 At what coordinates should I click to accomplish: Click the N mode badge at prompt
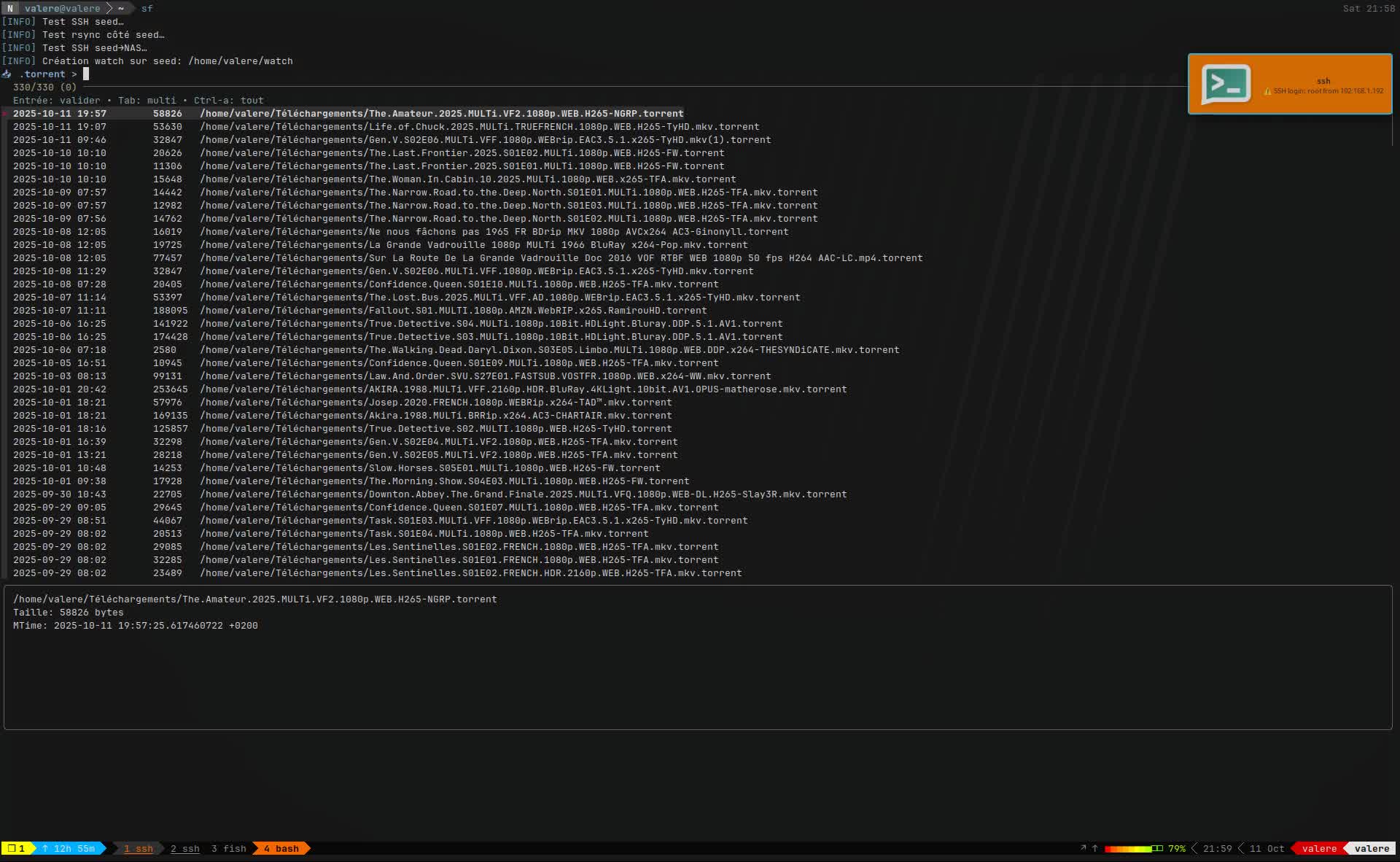coord(9,8)
